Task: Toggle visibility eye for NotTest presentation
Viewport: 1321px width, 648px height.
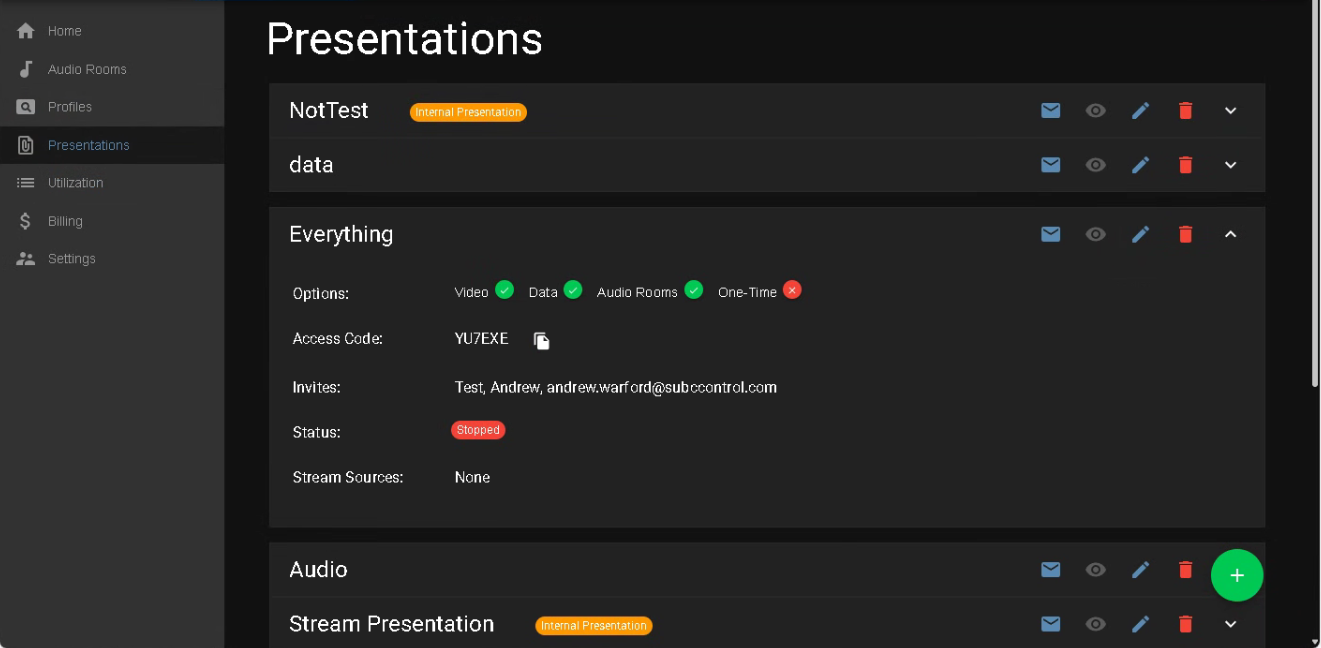Action: click(1096, 111)
